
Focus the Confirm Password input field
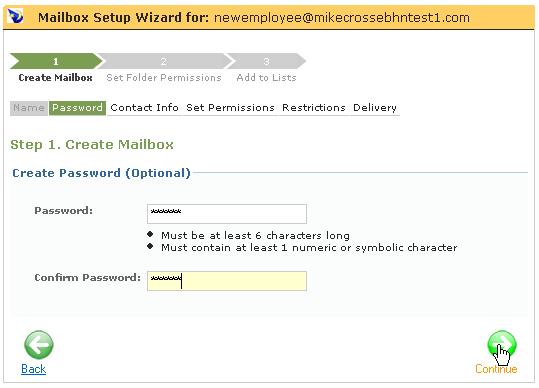227,281
